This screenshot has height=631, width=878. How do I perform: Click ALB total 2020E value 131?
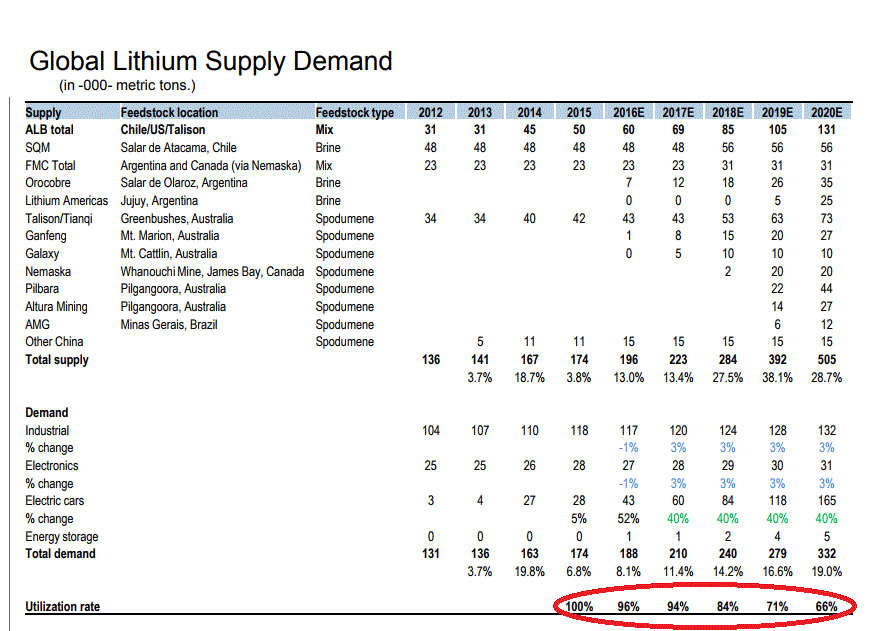click(826, 130)
